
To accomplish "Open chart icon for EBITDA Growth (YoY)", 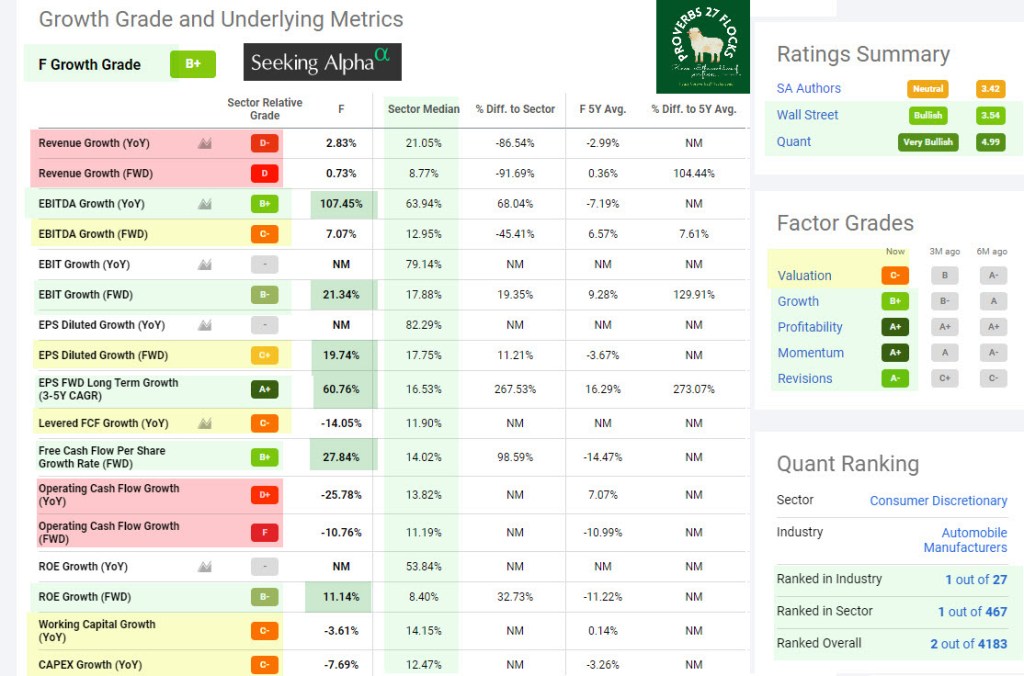I will (x=205, y=204).
